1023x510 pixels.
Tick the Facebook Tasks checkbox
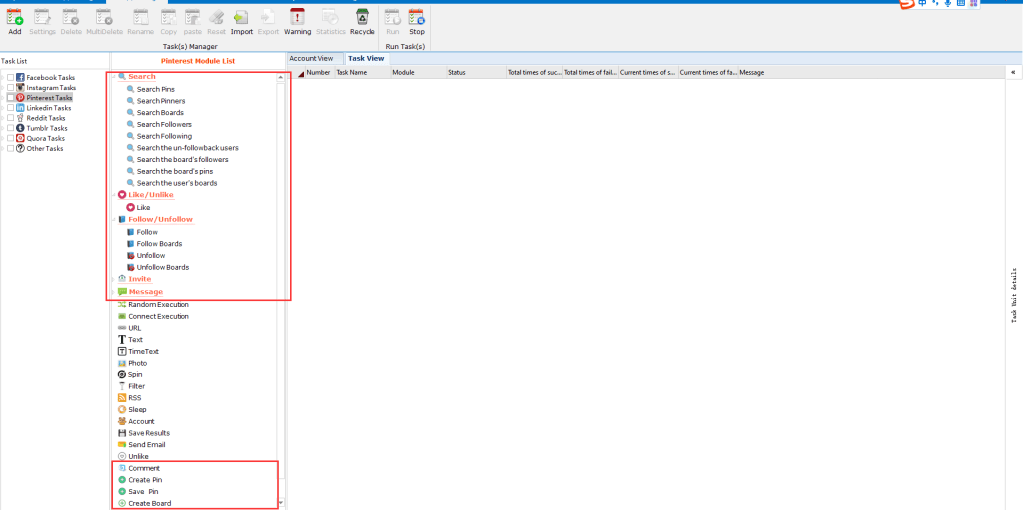click(10, 77)
